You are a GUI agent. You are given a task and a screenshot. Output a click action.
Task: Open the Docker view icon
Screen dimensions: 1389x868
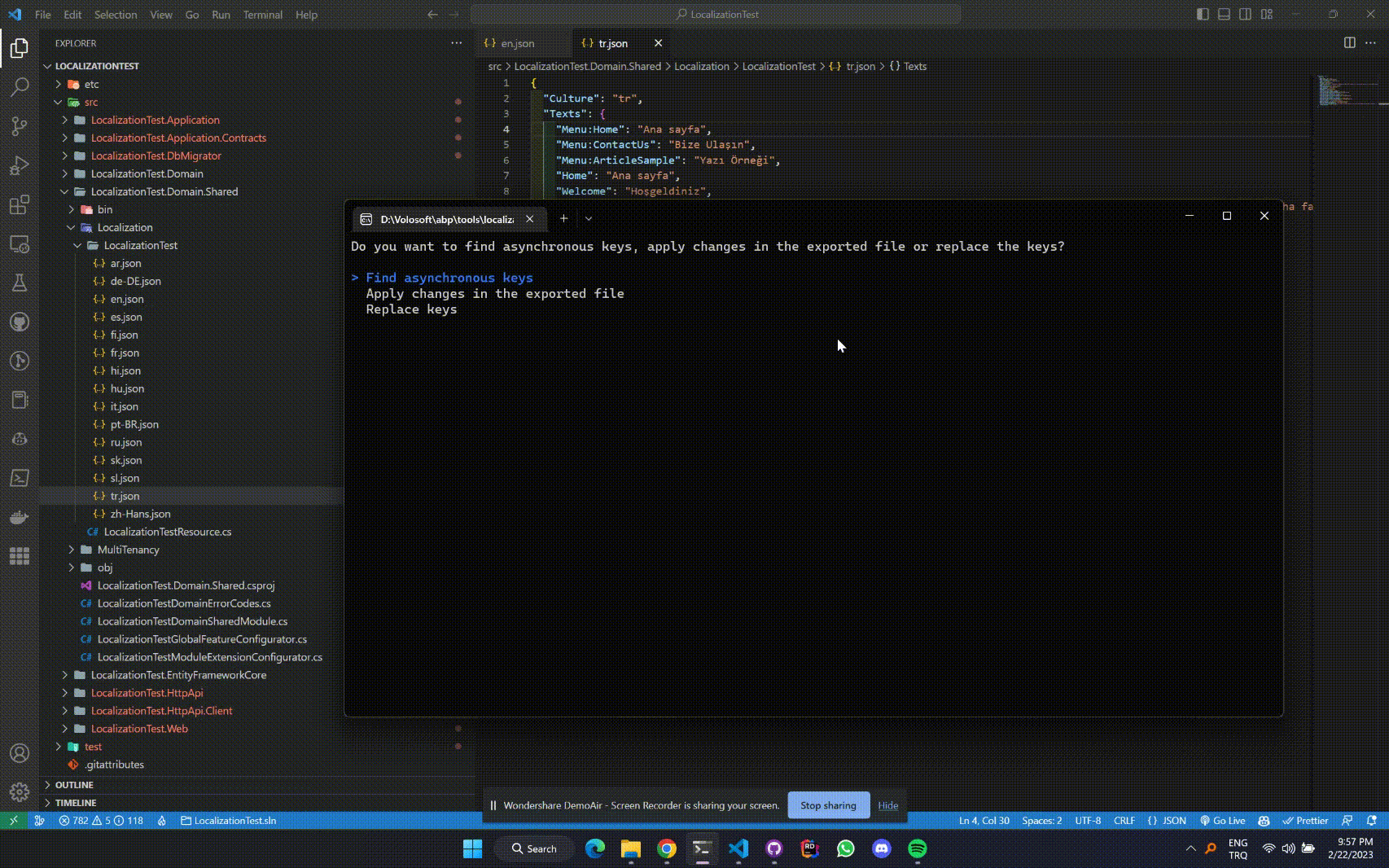(x=20, y=517)
